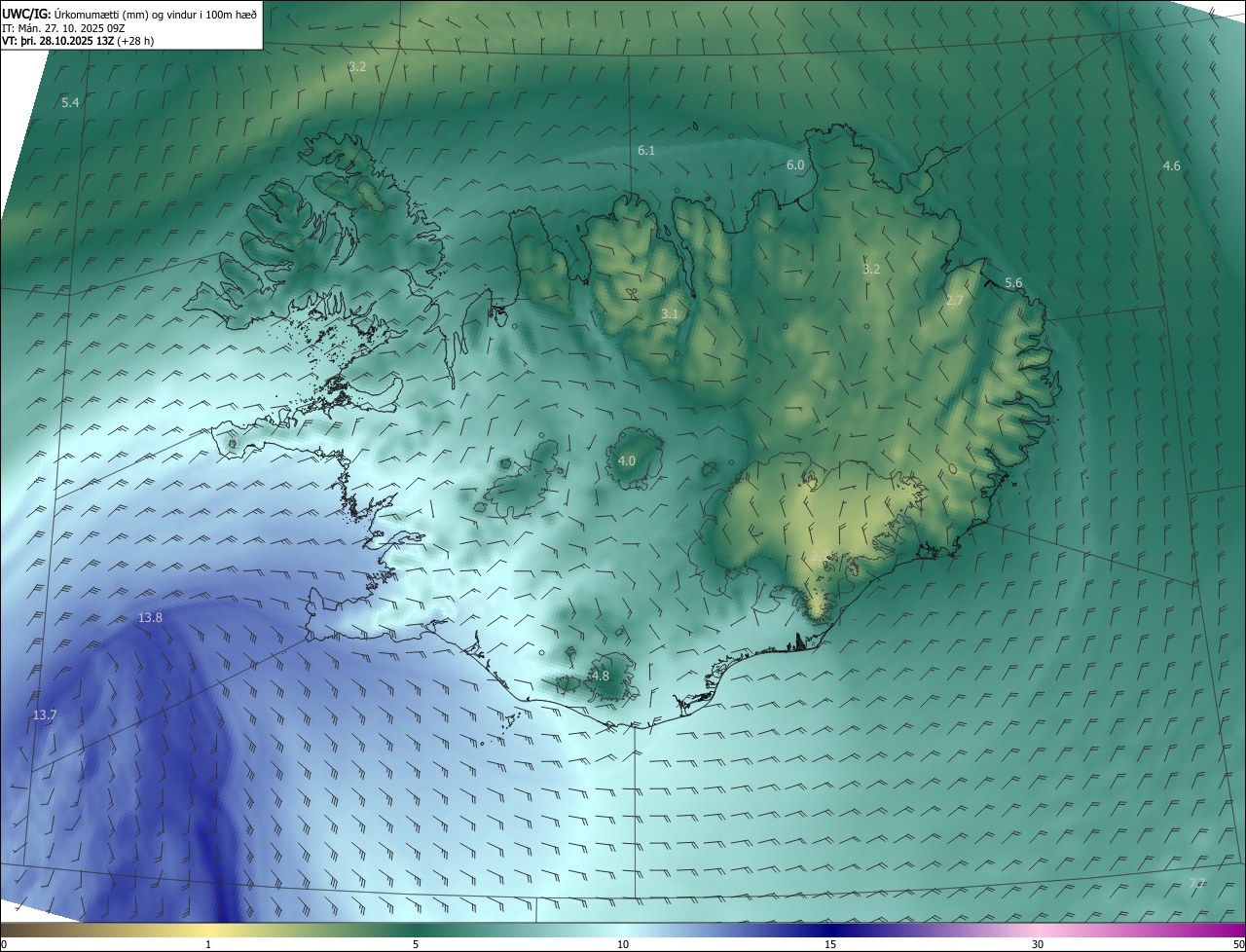Click the 5.4 precipitation value label
This screenshot has height=952, width=1246.
point(70,102)
